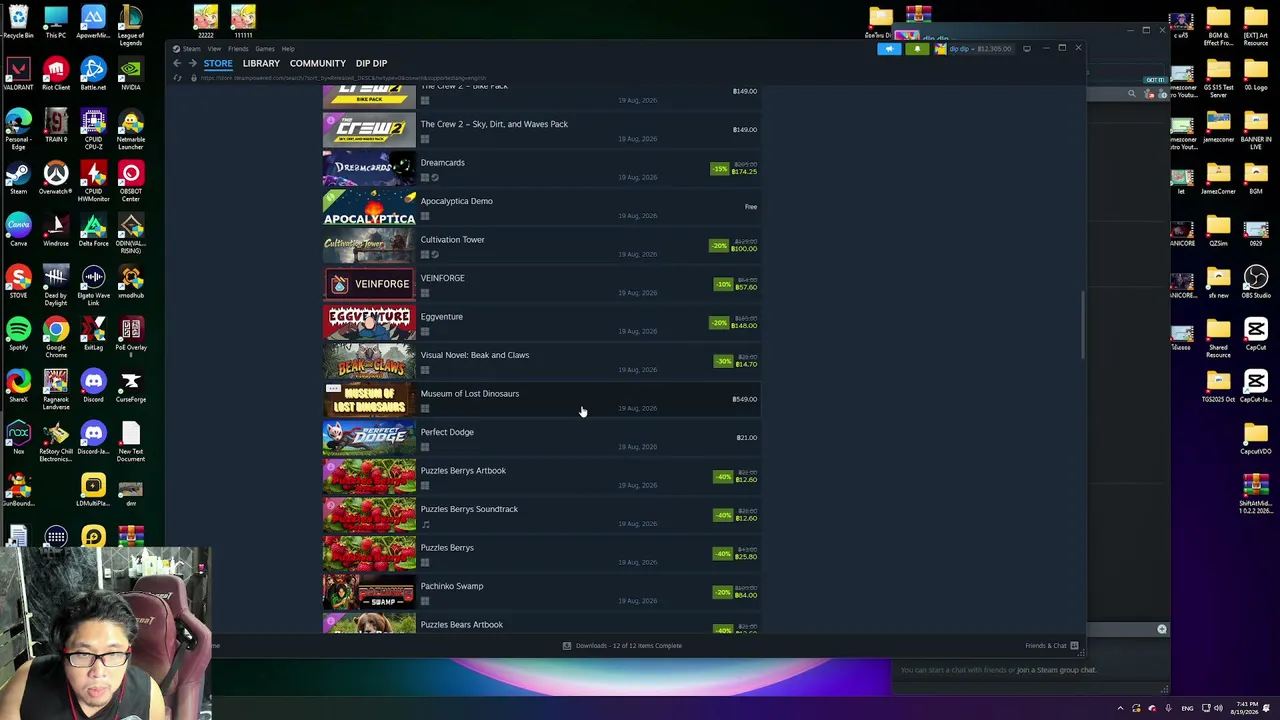This screenshot has height=720, width=1280.
Task: Open Apocalyptica Demo listing
Action: 541,207
